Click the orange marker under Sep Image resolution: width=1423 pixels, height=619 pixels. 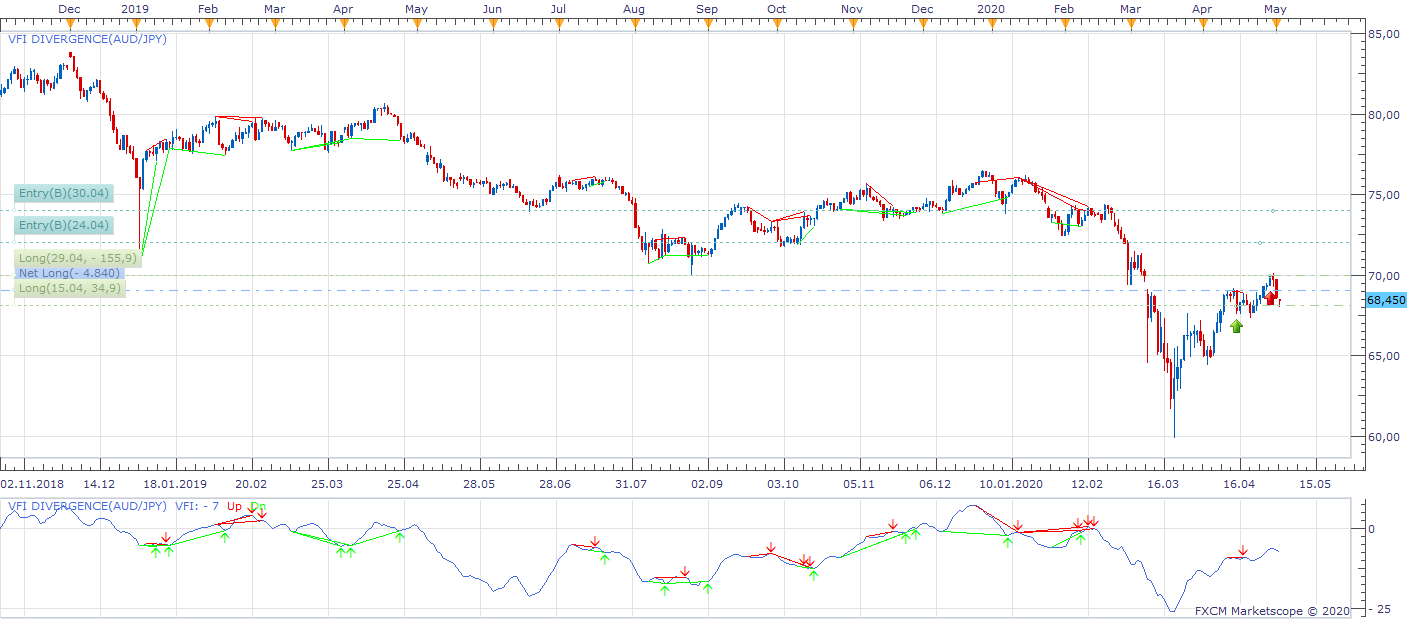pos(707,25)
